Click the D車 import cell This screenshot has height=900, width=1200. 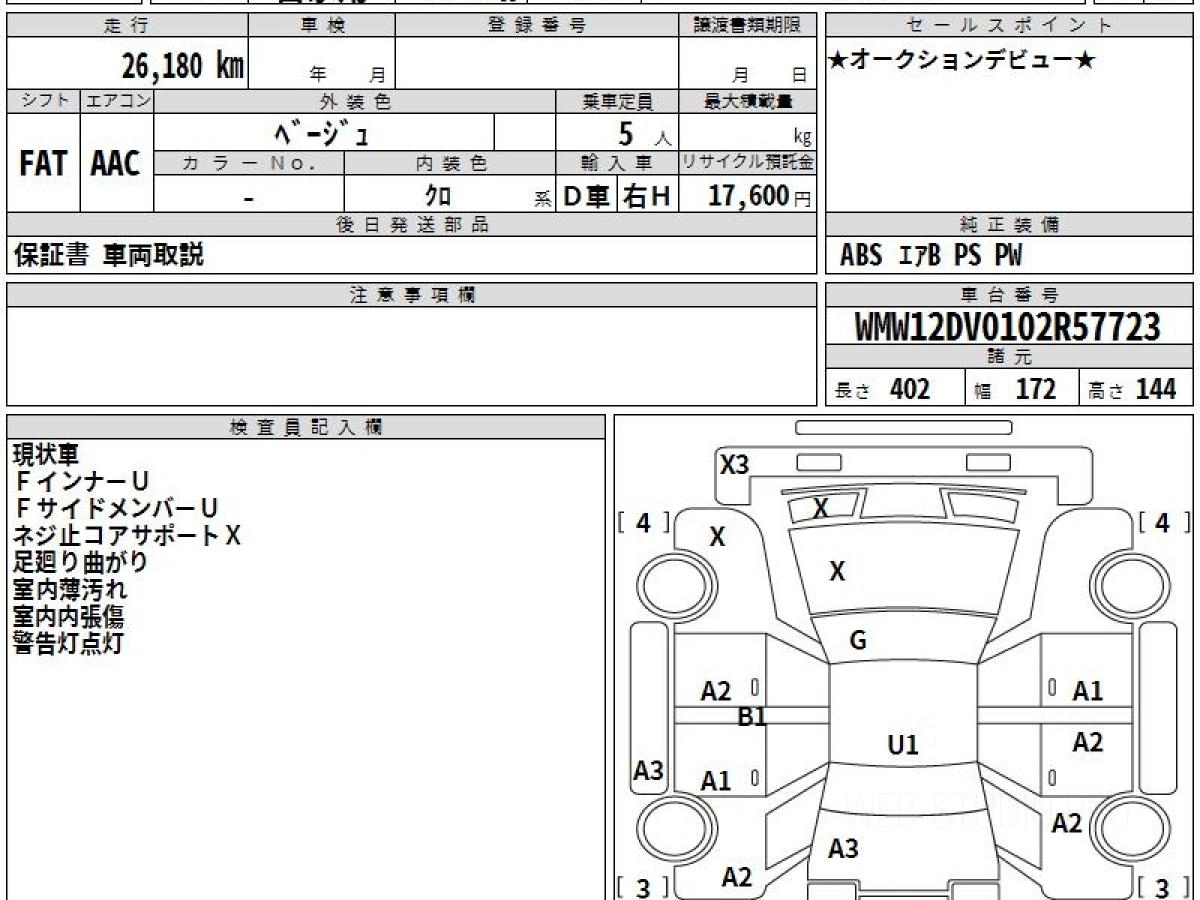(x=586, y=196)
